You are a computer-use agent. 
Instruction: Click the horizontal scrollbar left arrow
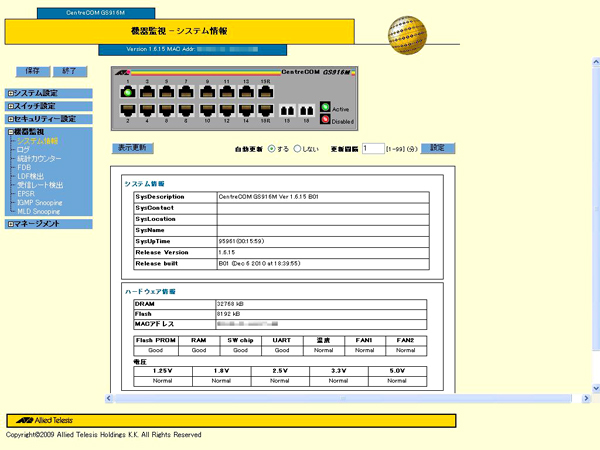[109, 398]
